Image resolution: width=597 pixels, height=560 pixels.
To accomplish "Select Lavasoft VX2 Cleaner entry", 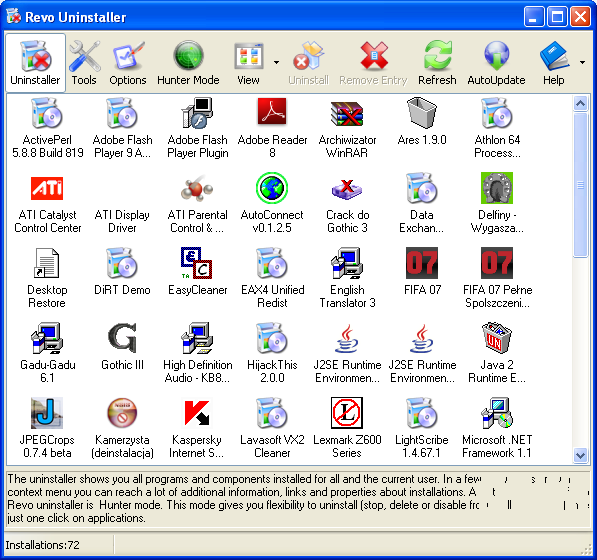I will pyautogui.click(x=272, y=428).
